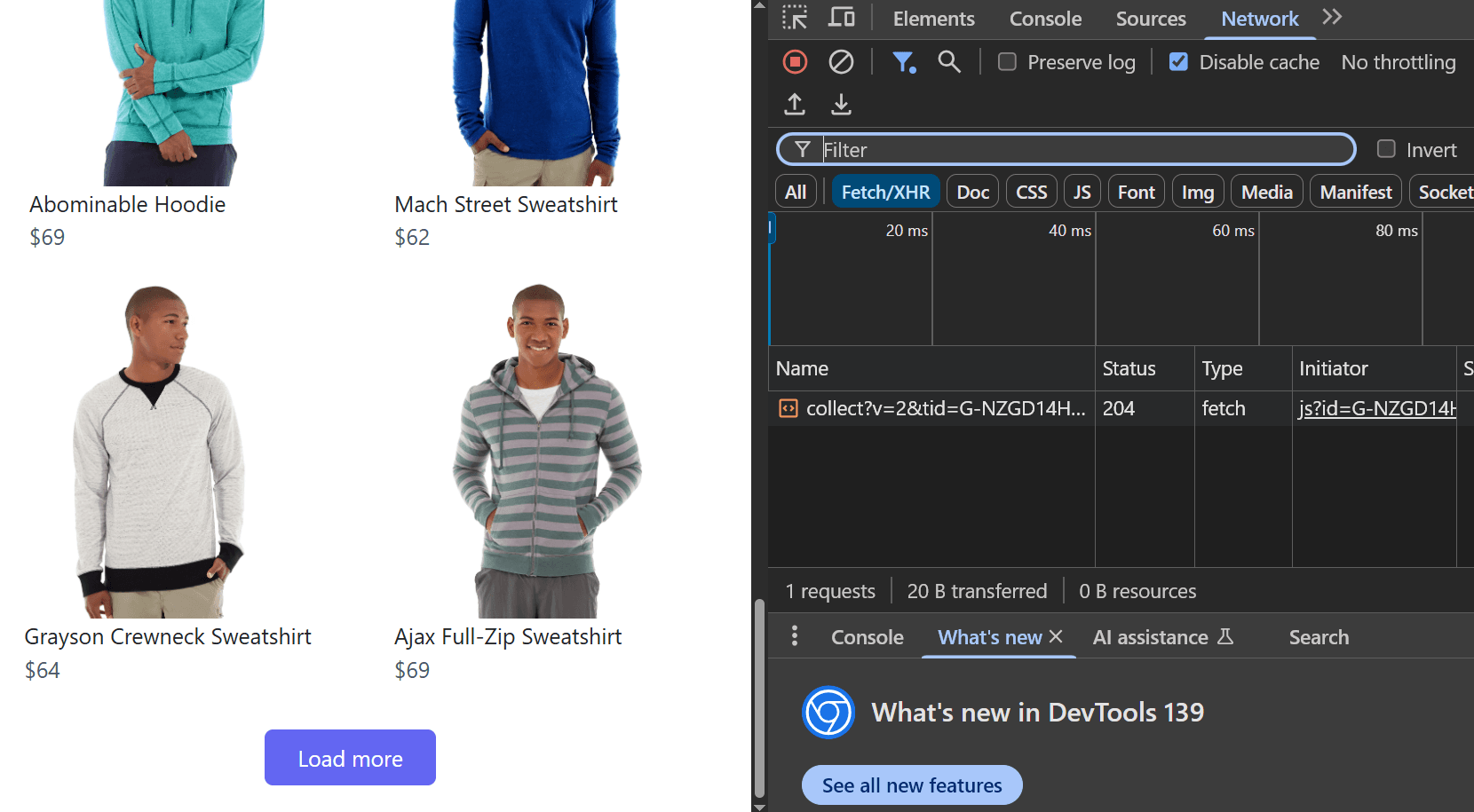Viewport: 1474px width, 812px height.
Task: Switch to the Sources tab
Action: click(1150, 19)
